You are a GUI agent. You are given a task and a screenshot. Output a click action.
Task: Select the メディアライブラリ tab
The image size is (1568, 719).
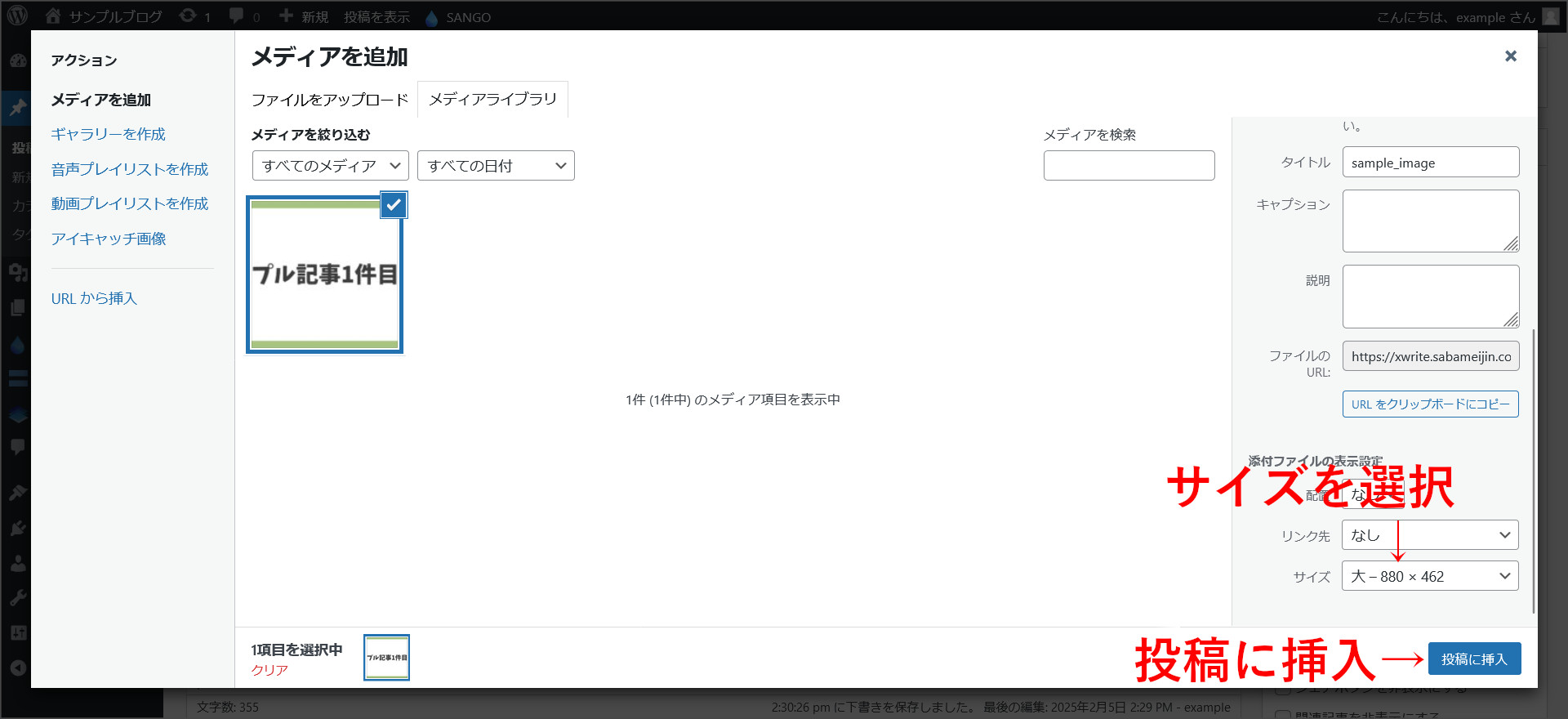pos(492,99)
